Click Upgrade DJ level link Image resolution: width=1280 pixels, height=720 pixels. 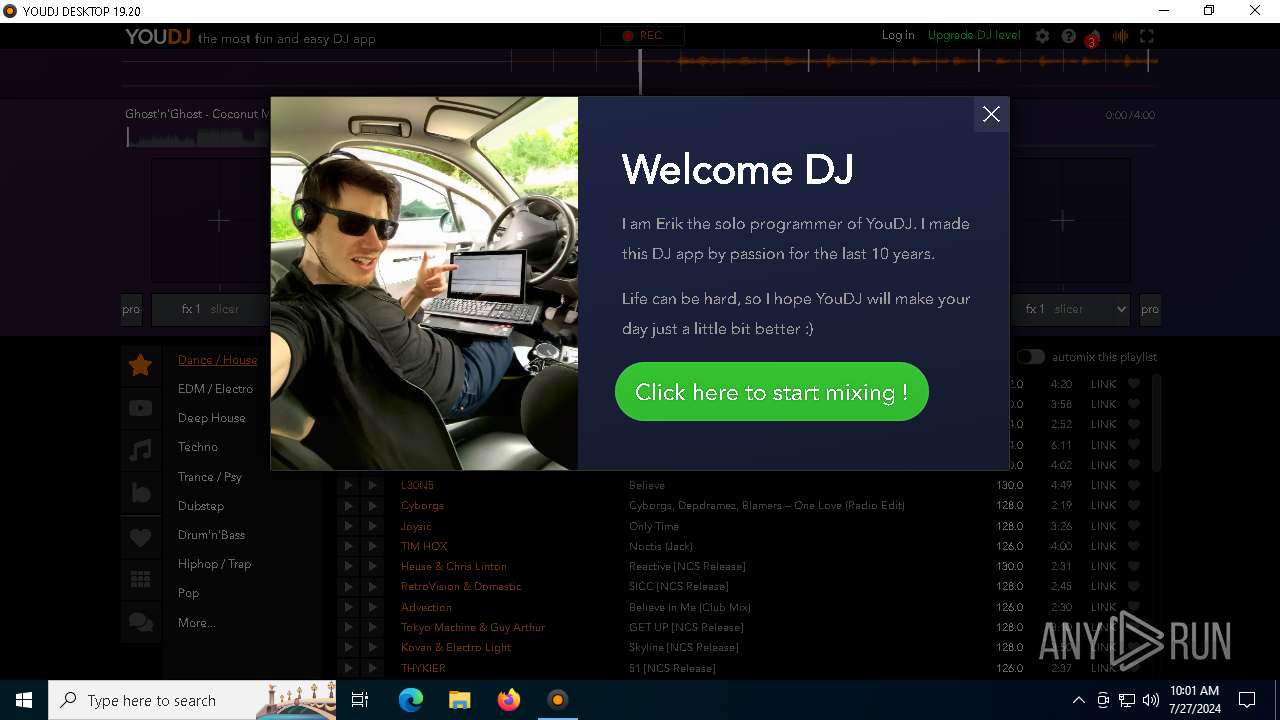(x=974, y=35)
